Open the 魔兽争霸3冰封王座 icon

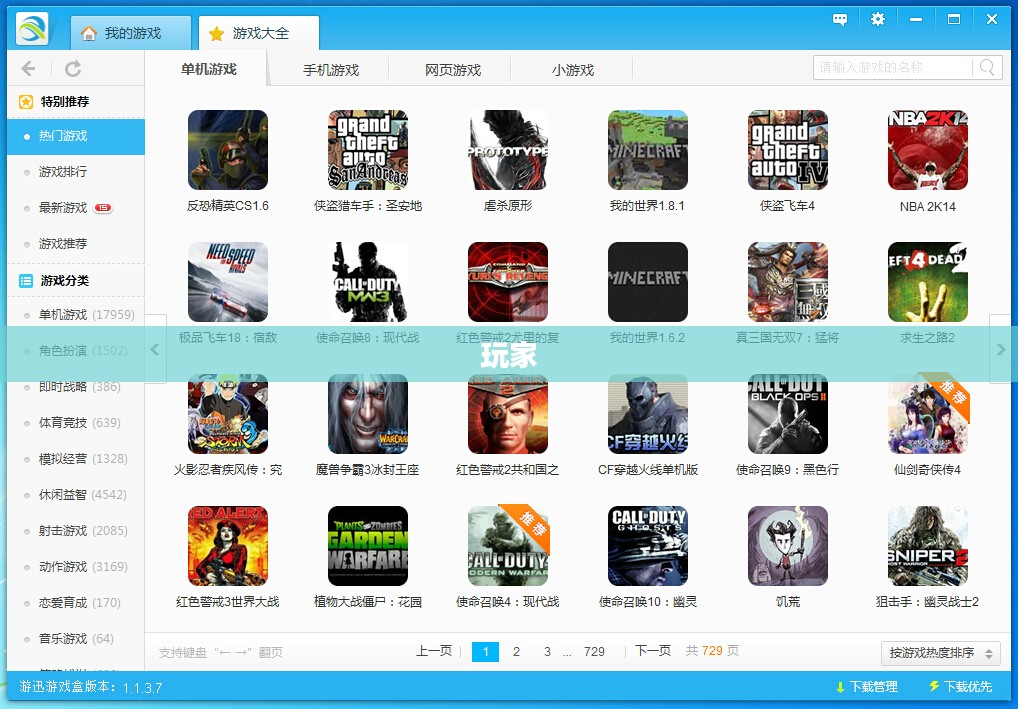coord(368,414)
